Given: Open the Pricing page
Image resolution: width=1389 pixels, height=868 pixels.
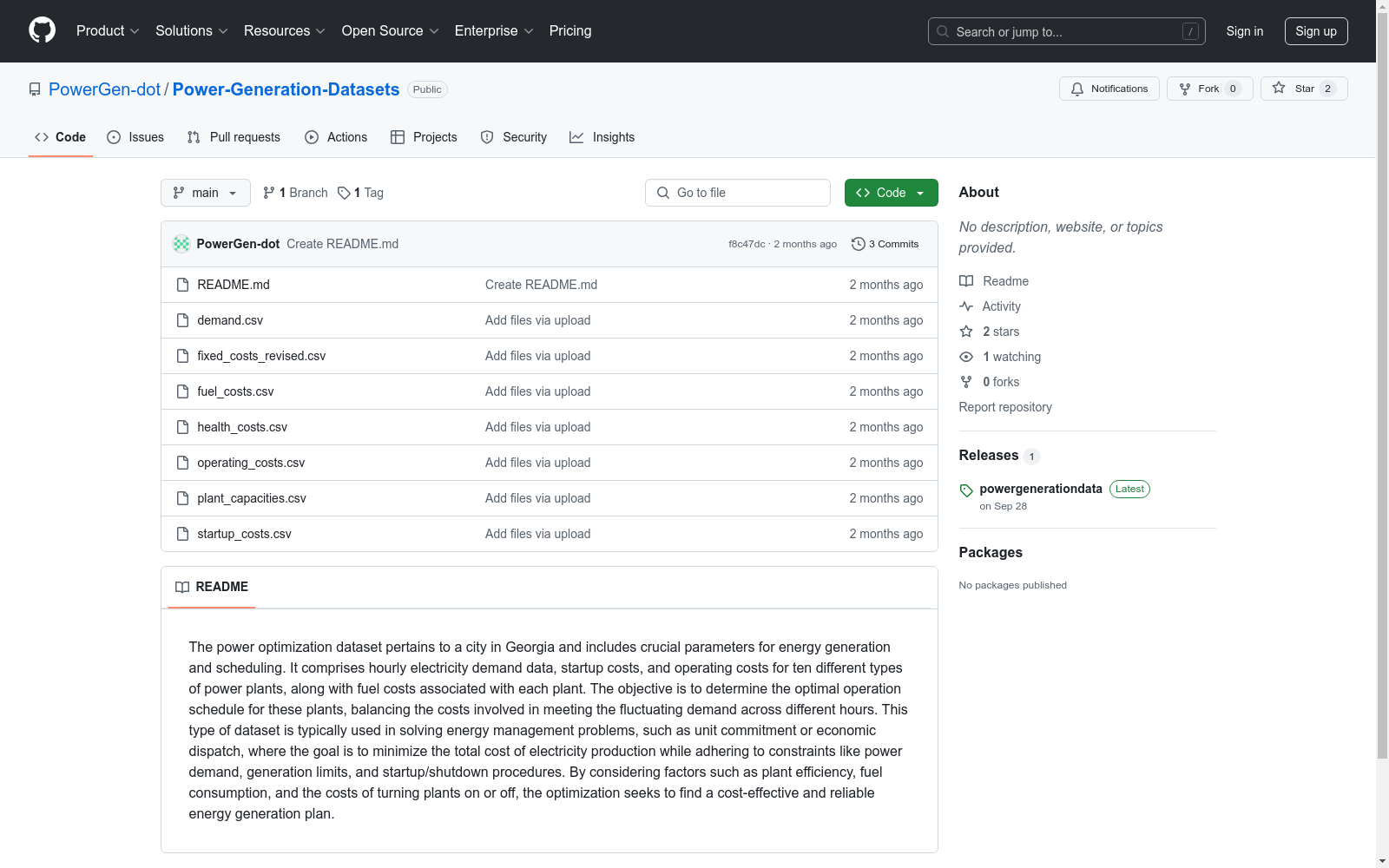Looking at the screenshot, I should click(x=570, y=30).
